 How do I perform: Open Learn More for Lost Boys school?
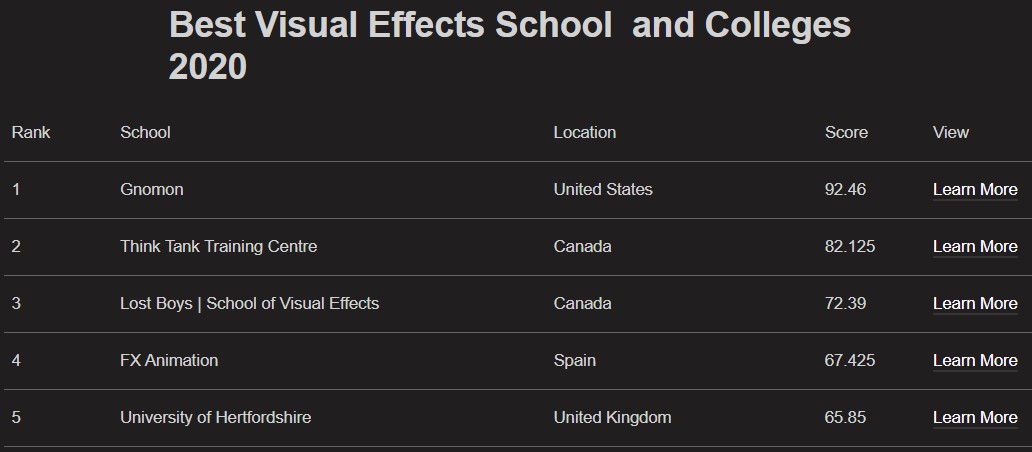point(975,304)
